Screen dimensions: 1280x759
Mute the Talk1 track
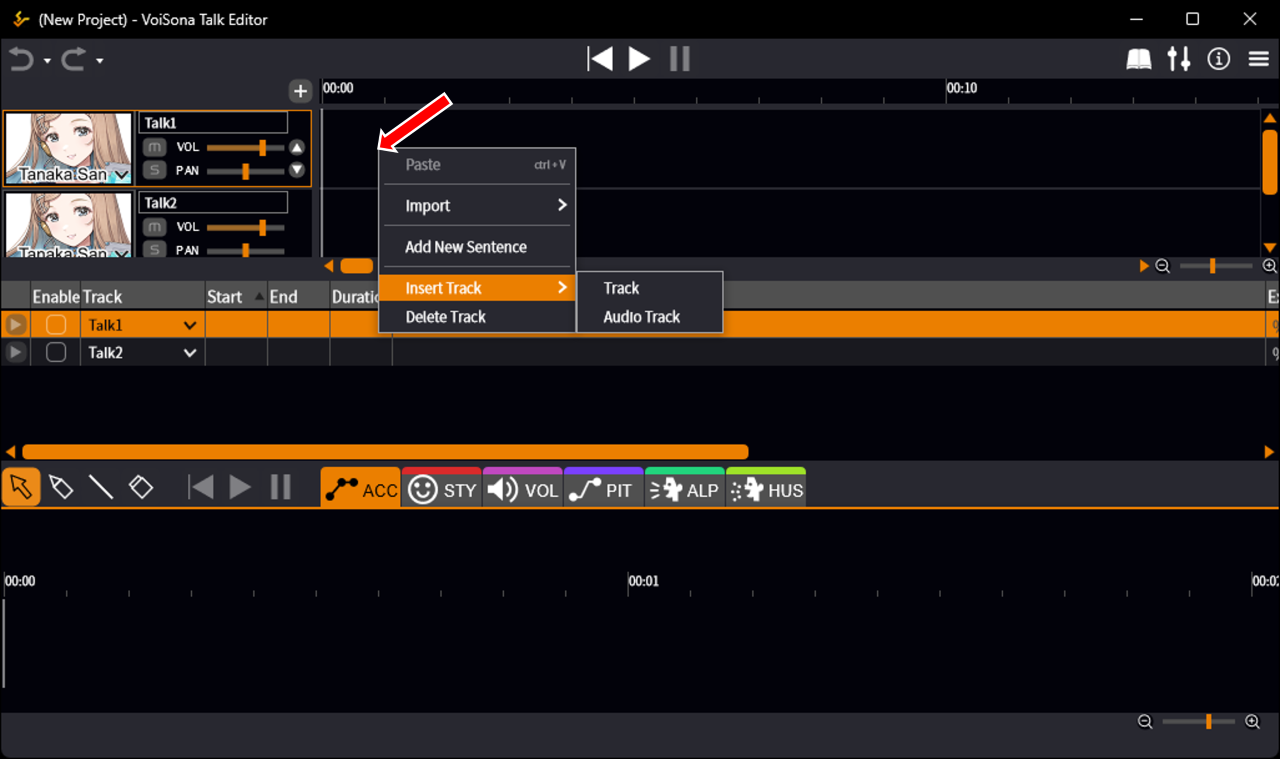coord(154,147)
